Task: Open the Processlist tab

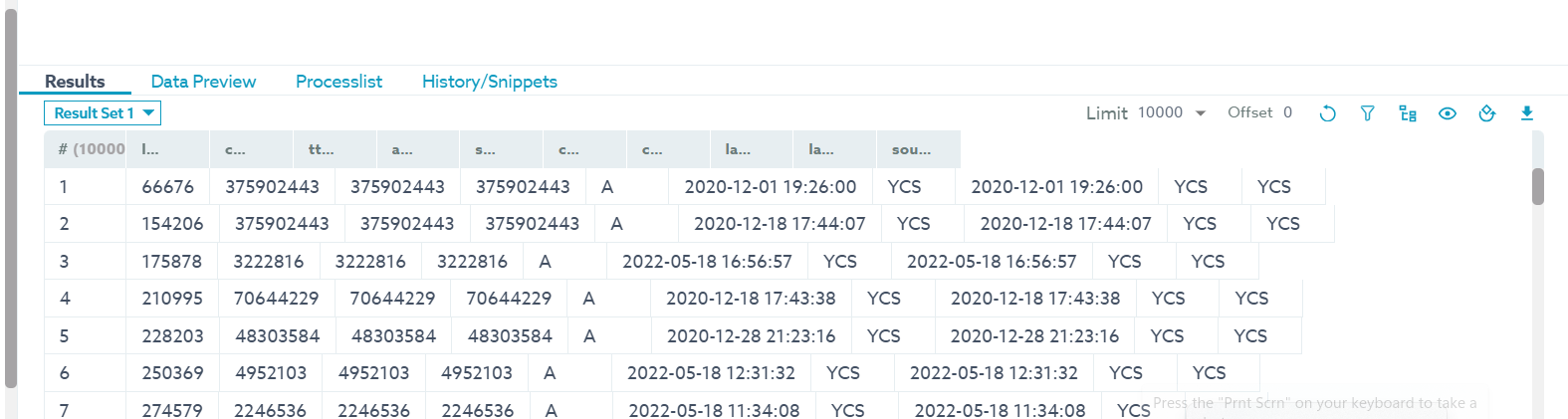Action: pos(338,82)
